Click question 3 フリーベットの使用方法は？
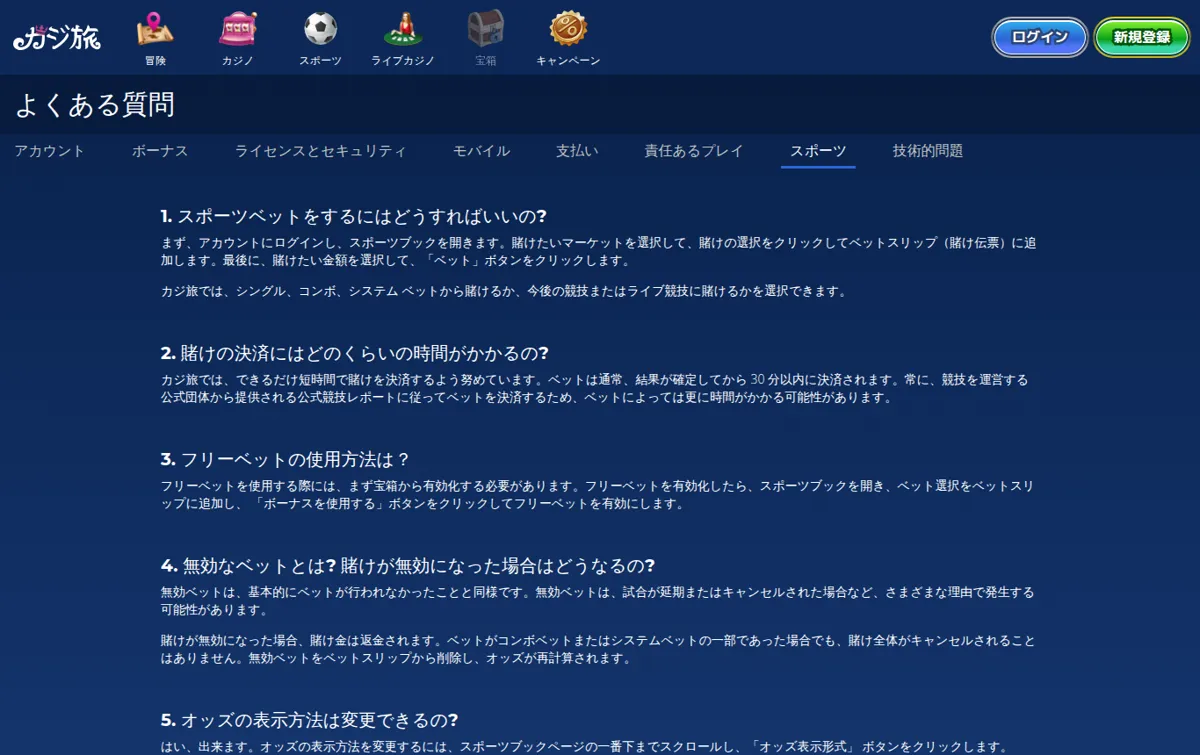This screenshot has width=1200, height=755. [285, 459]
